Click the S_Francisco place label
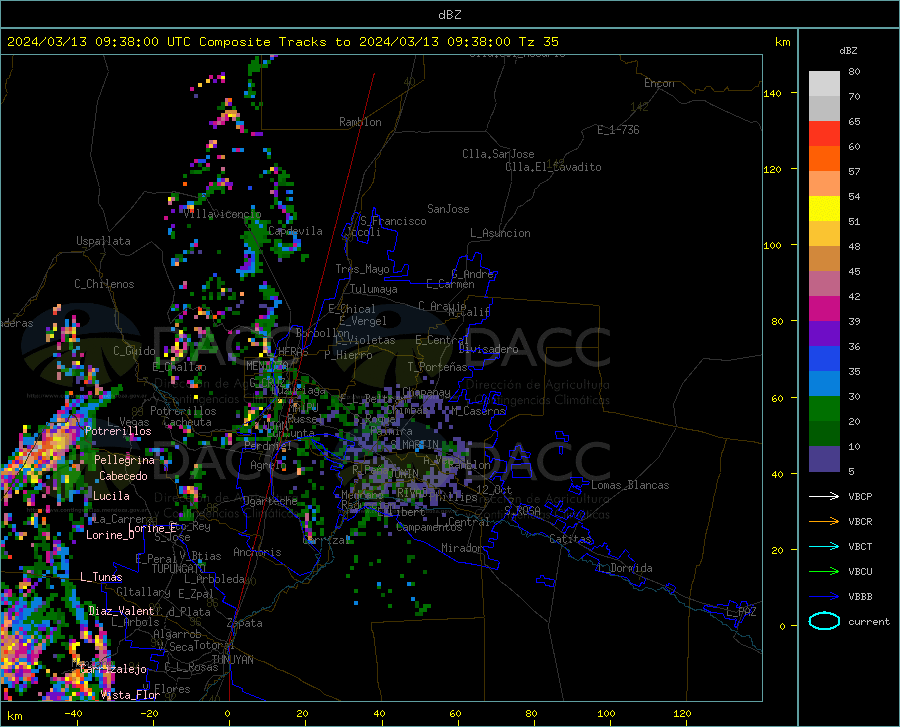900x727 pixels. pos(393,221)
